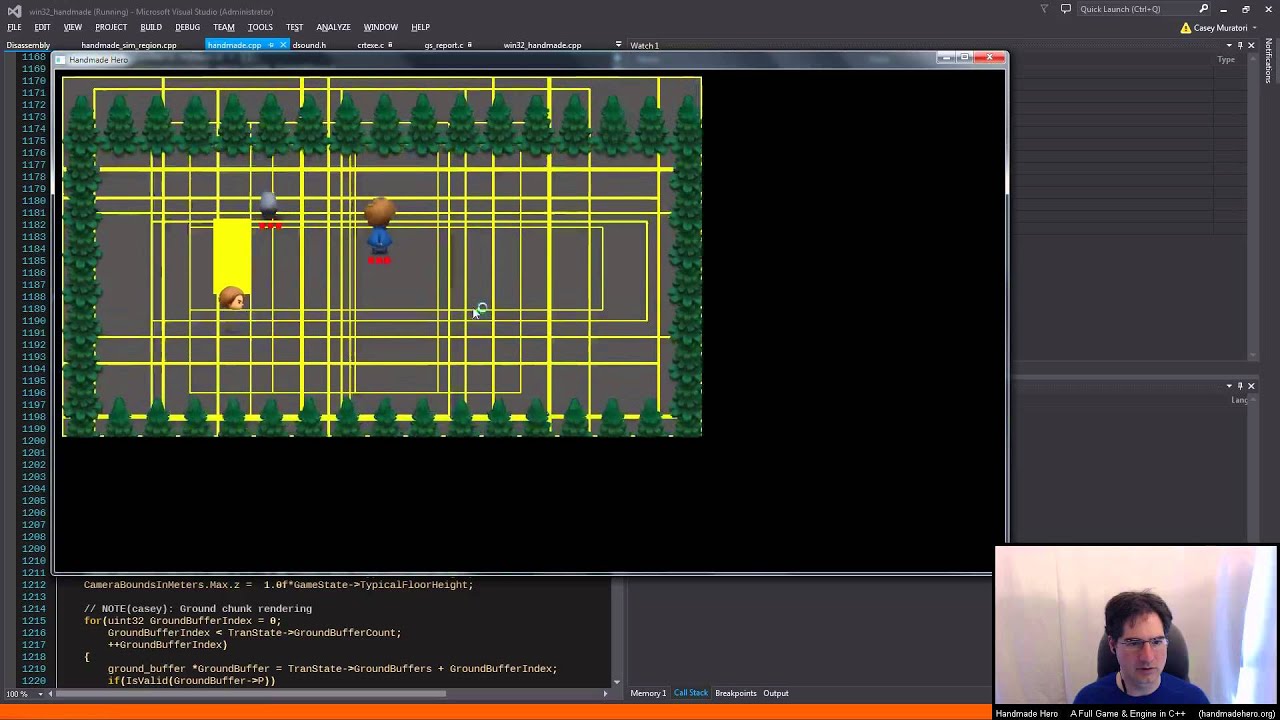
Task: Switch to the Breakpoints tab
Action: click(736, 693)
